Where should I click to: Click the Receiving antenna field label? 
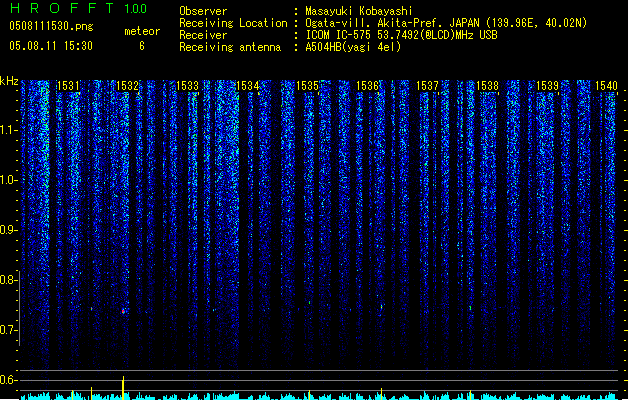click(x=230, y=47)
